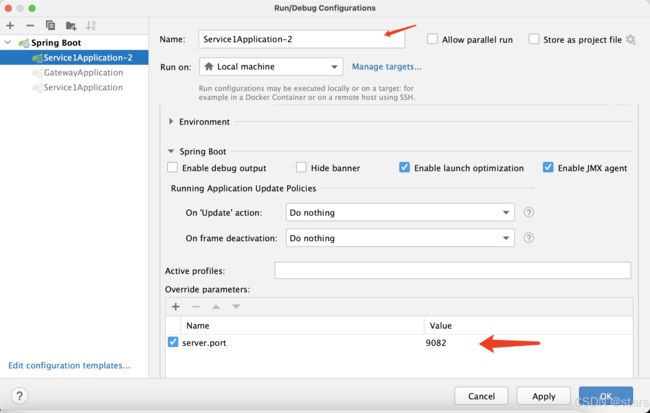Screen dimensions: 650x413
Task: Open On frame deactivation dropdown
Action: pos(400,238)
